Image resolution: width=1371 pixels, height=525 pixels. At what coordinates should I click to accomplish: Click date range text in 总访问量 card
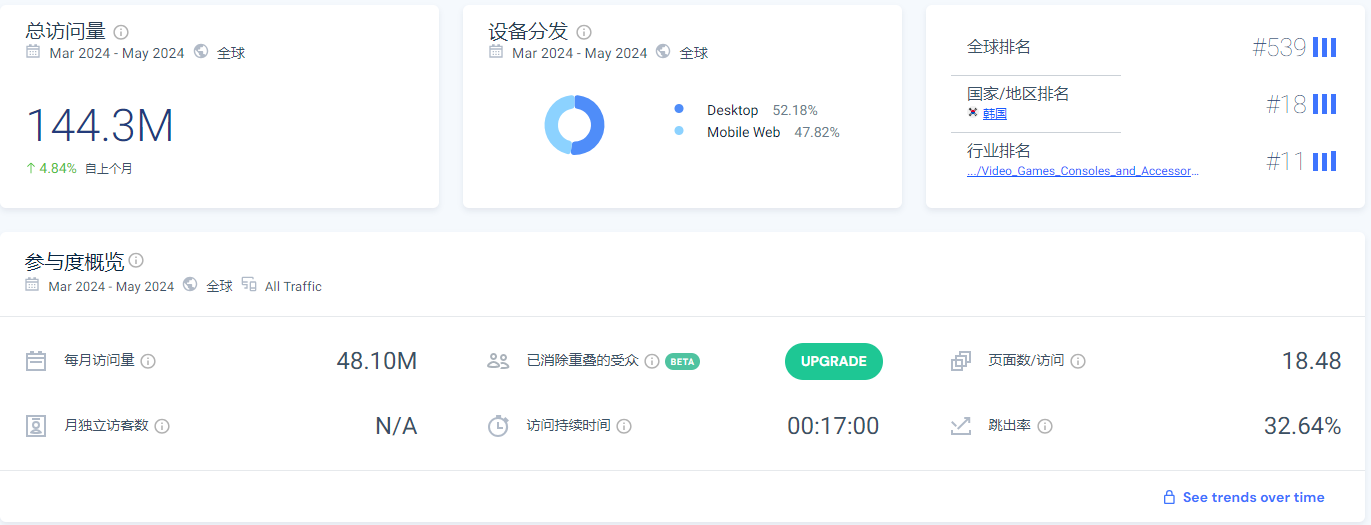(x=117, y=53)
